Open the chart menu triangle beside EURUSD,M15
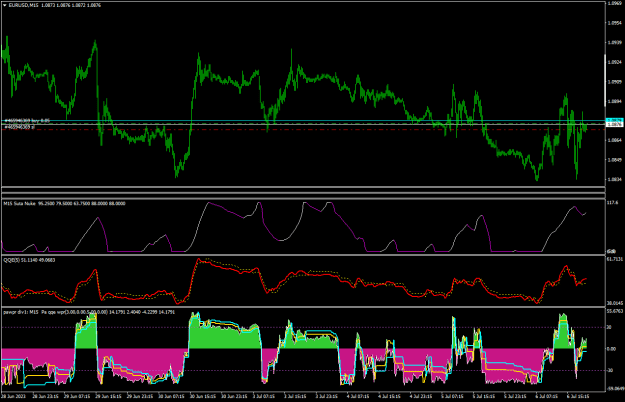The width and height of the screenshot is (625, 402). tap(5, 6)
